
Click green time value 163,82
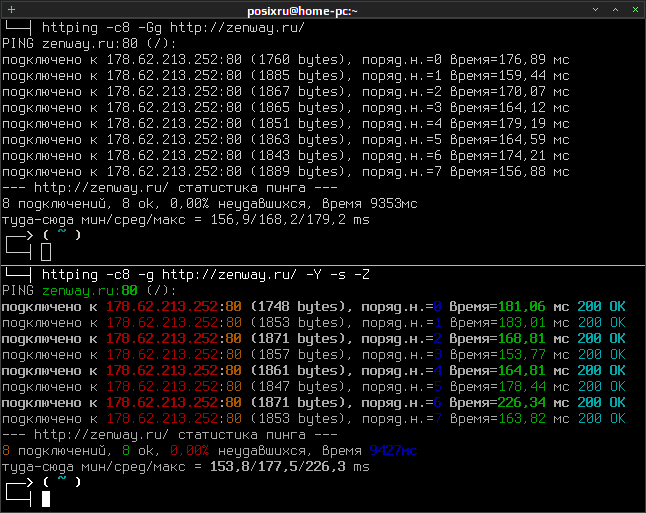tap(522, 419)
